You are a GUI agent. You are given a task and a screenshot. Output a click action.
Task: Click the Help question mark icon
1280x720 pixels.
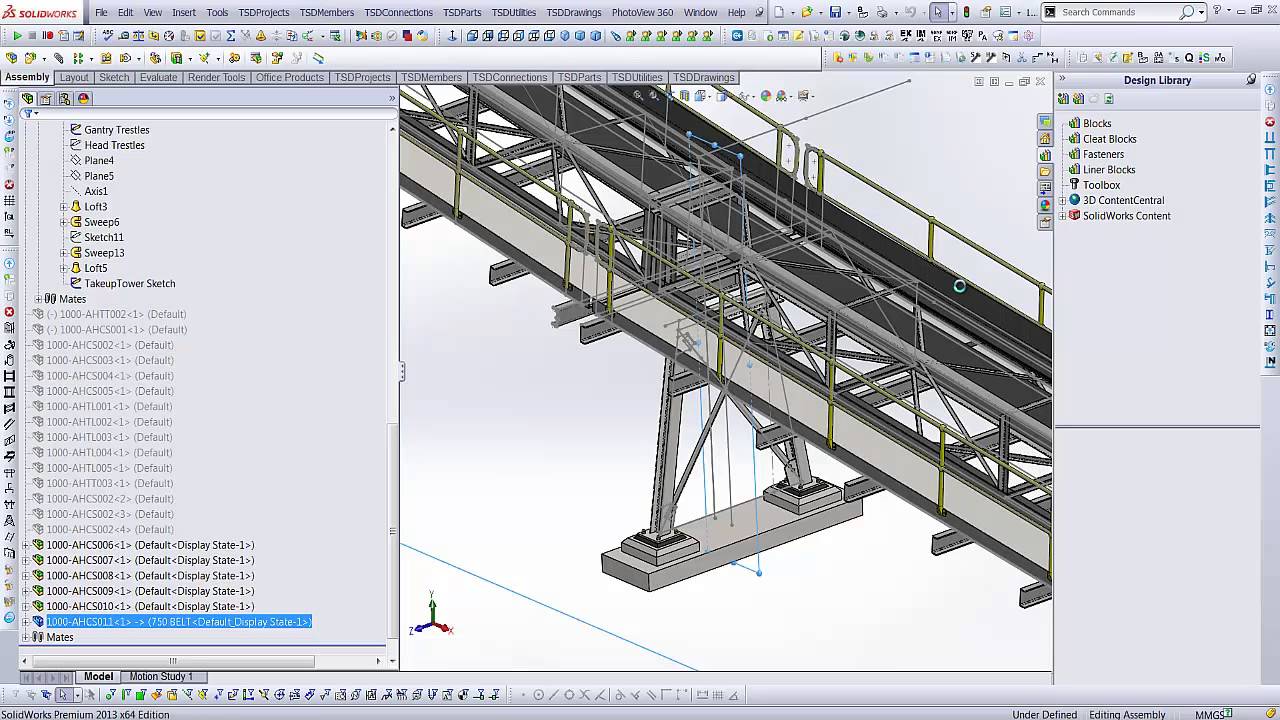click(1217, 10)
